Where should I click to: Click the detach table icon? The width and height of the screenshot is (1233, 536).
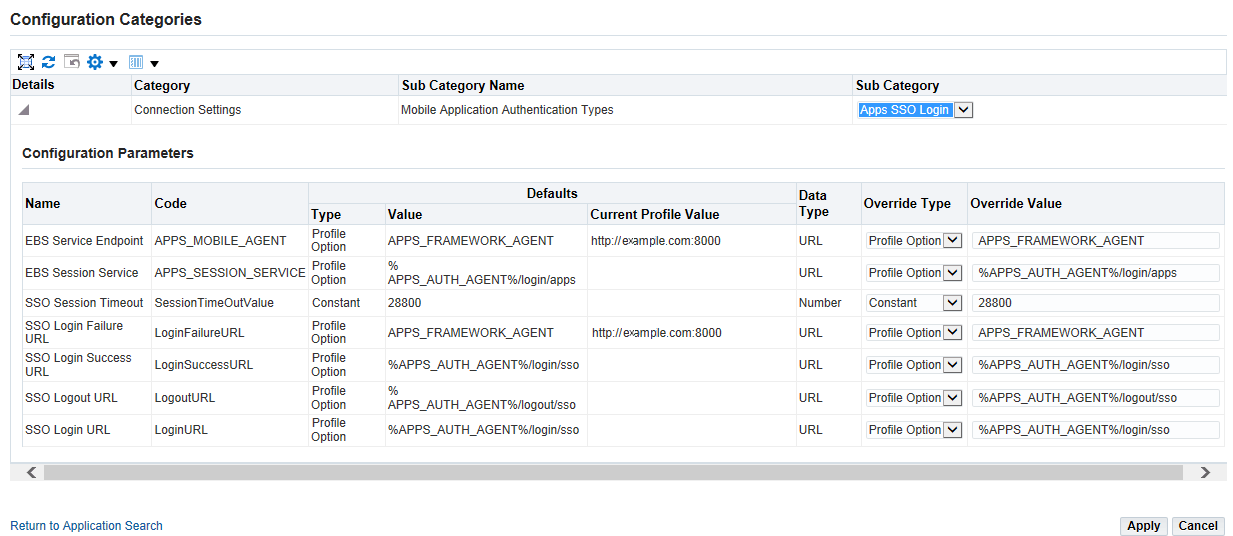click(26, 62)
